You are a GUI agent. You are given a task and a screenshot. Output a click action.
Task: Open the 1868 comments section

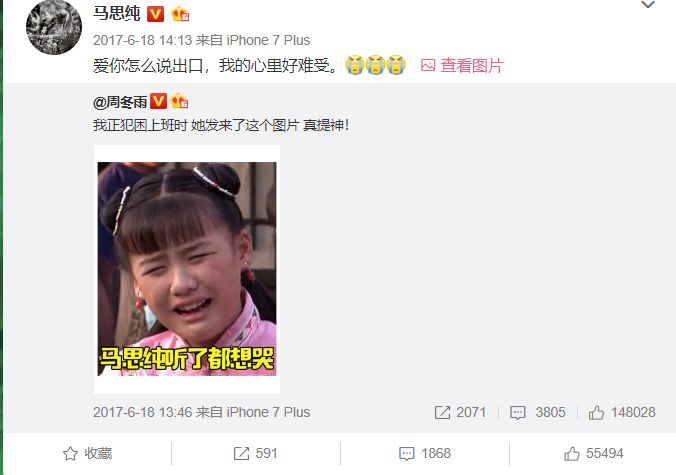pos(425,453)
